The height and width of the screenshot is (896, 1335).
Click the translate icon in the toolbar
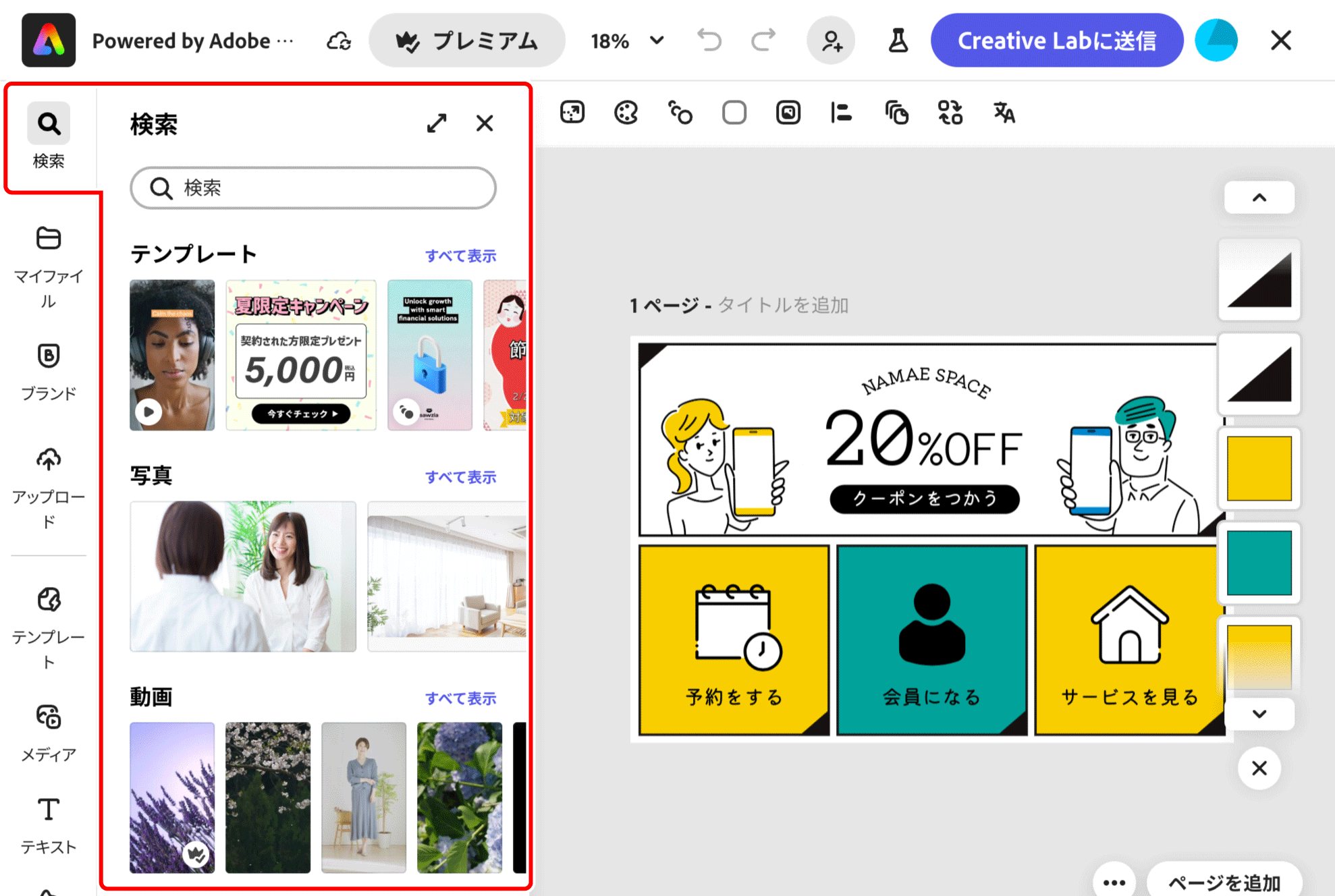coord(1004,113)
